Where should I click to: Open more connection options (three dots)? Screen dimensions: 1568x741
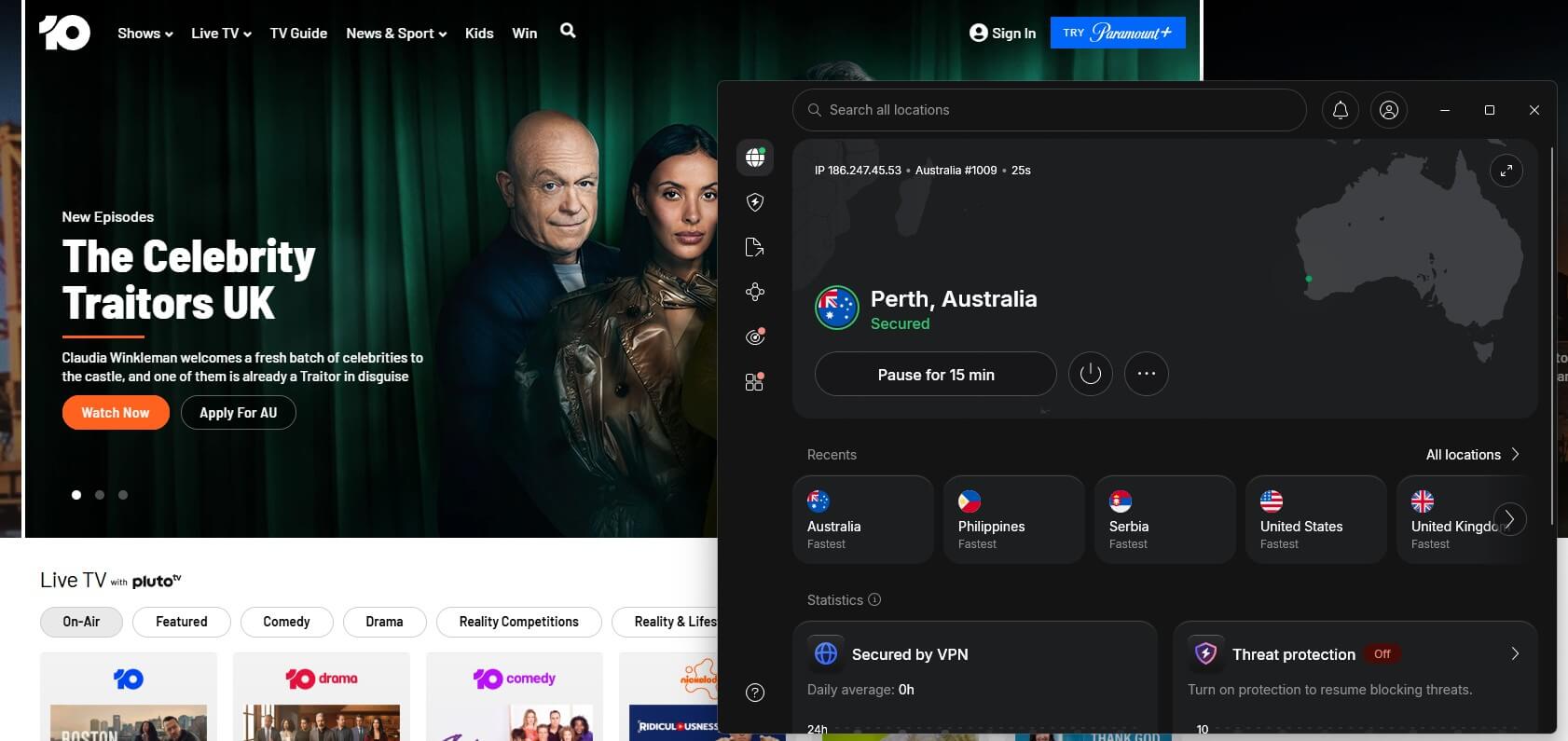[x=1147, y=375]
